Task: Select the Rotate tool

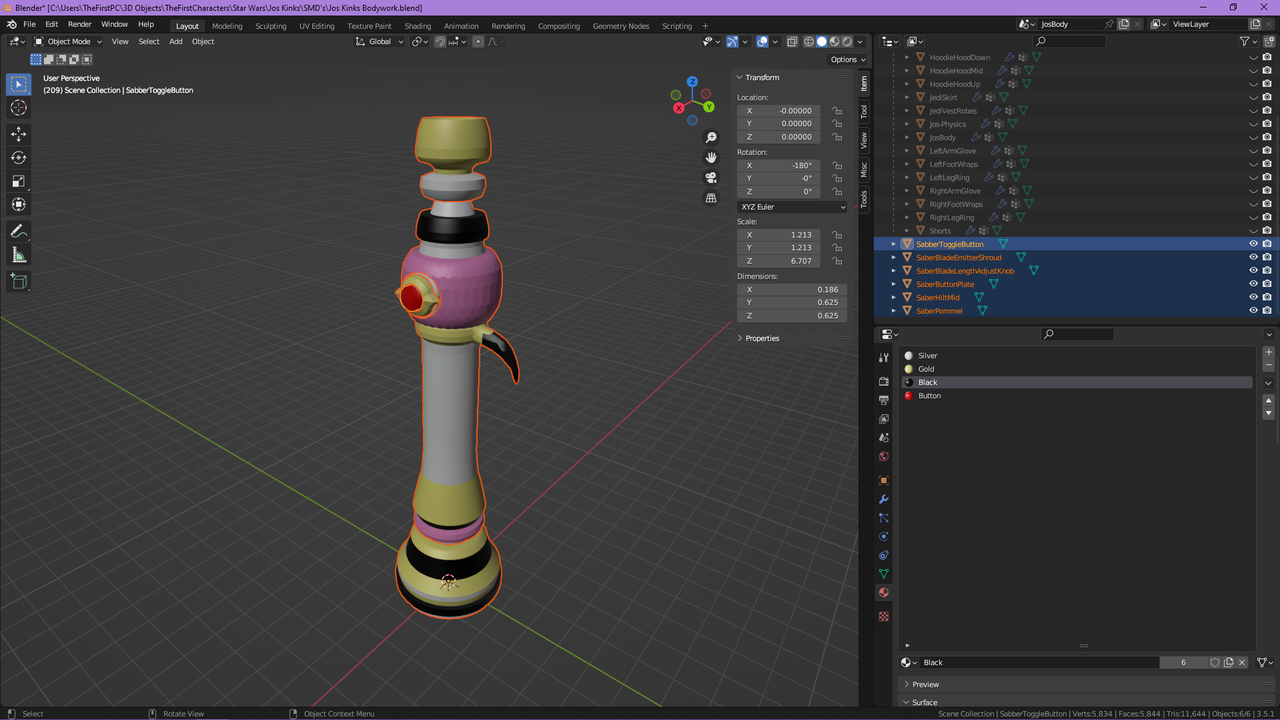Action: (x=19, y=157)
